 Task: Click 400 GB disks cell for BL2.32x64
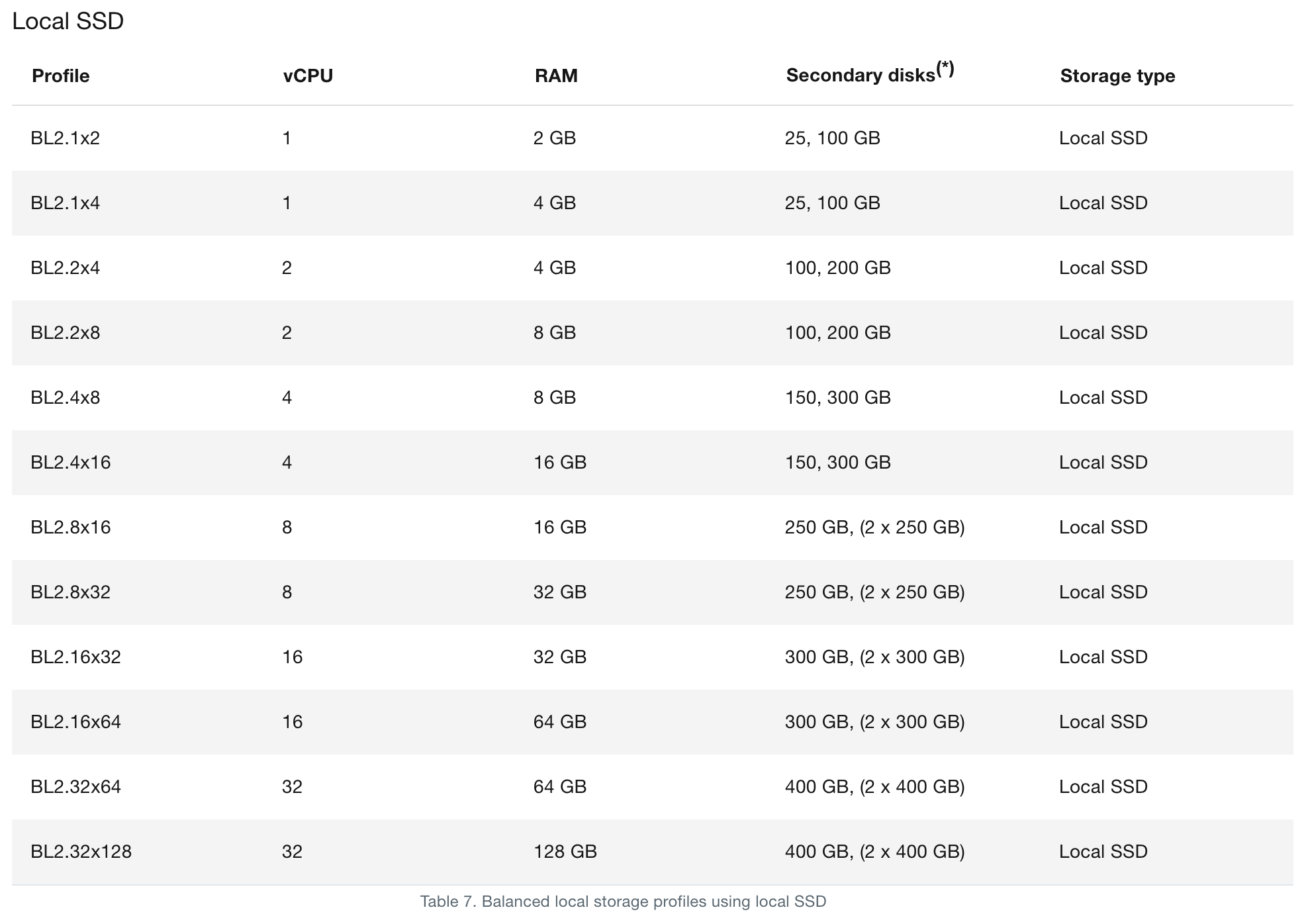click(874, 787)
